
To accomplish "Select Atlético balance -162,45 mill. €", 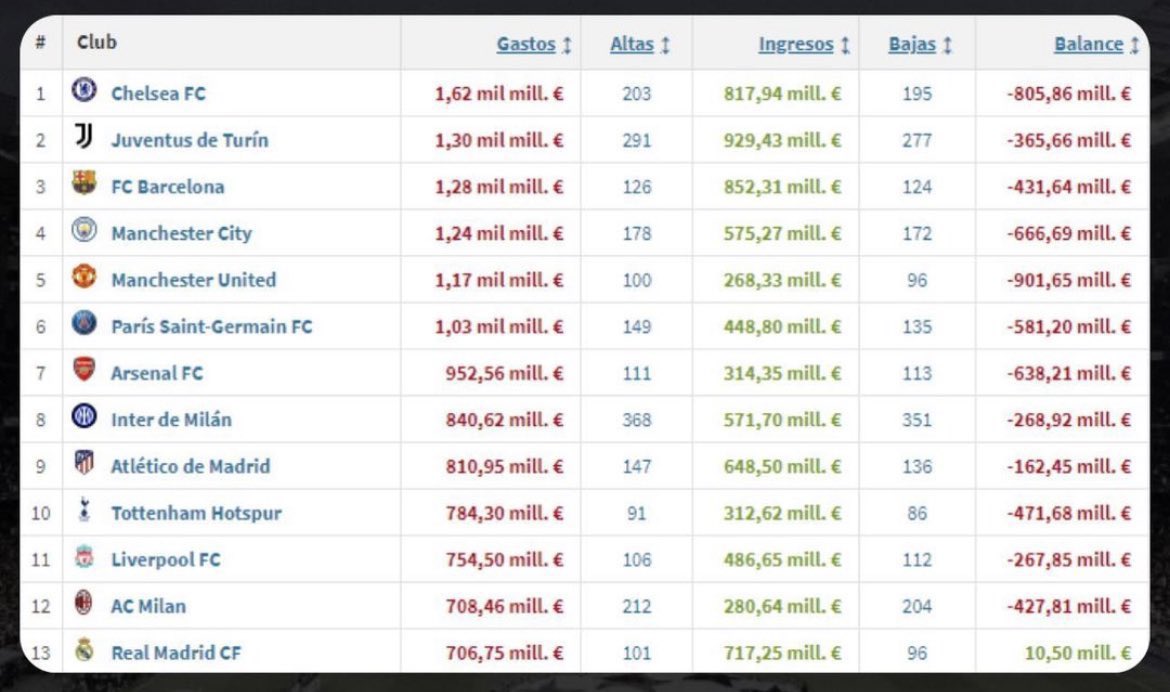I will (x=1069, y=466).
